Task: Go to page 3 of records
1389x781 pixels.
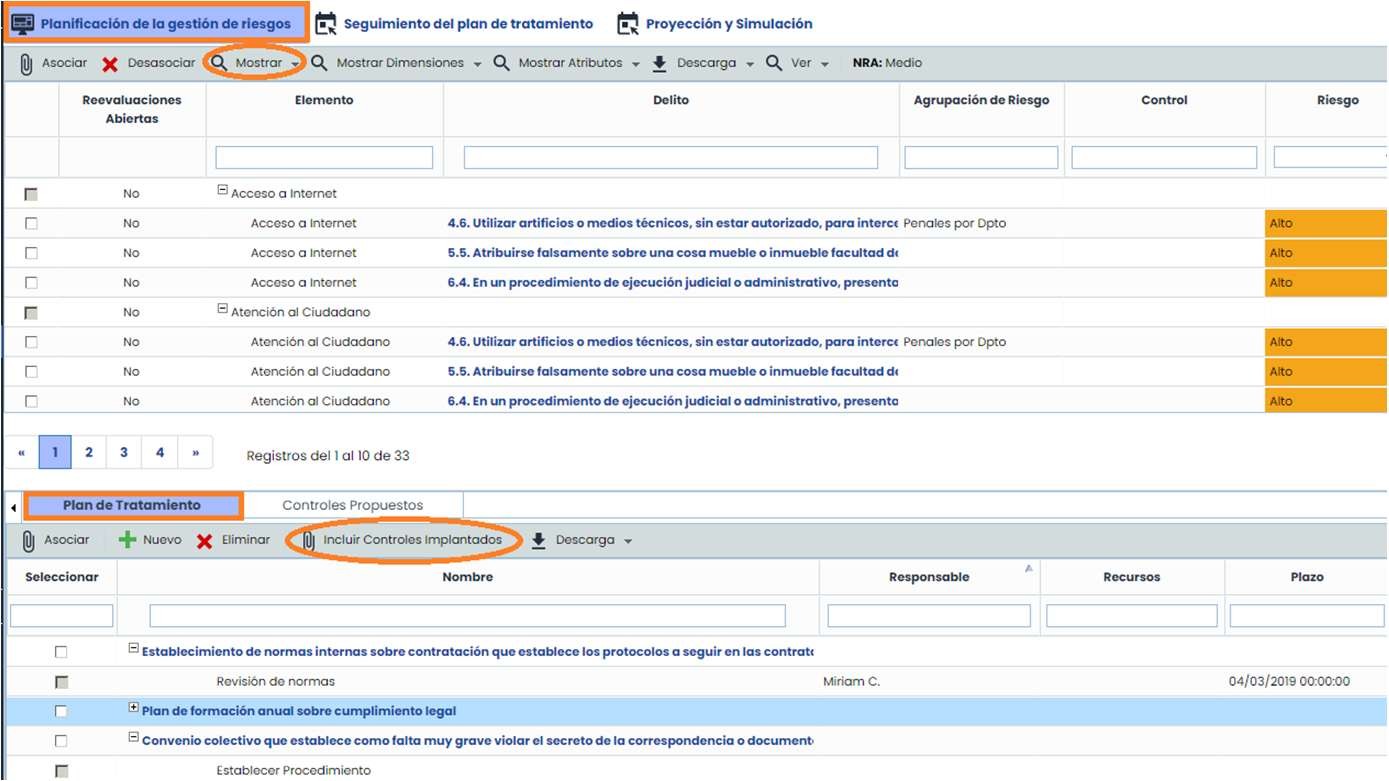Action: tap(124, 453)
